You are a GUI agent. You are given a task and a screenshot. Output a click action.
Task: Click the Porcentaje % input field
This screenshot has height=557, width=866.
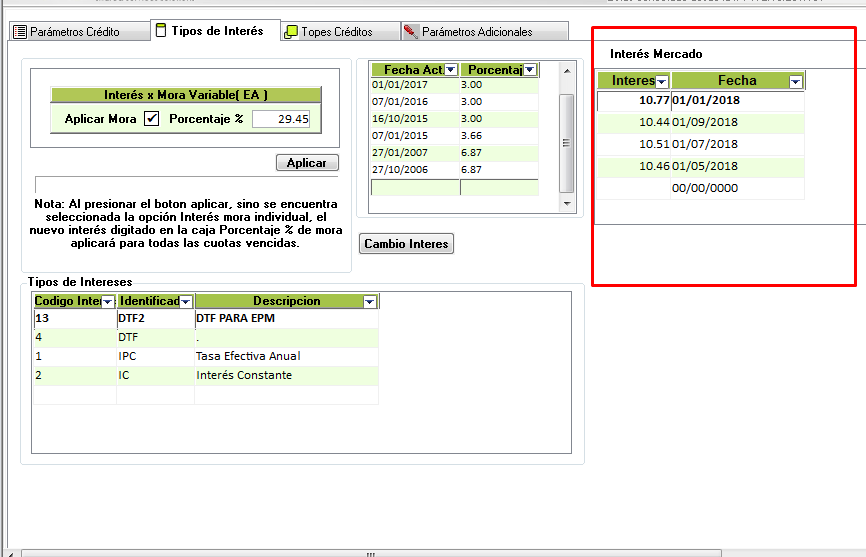[281, 119]
